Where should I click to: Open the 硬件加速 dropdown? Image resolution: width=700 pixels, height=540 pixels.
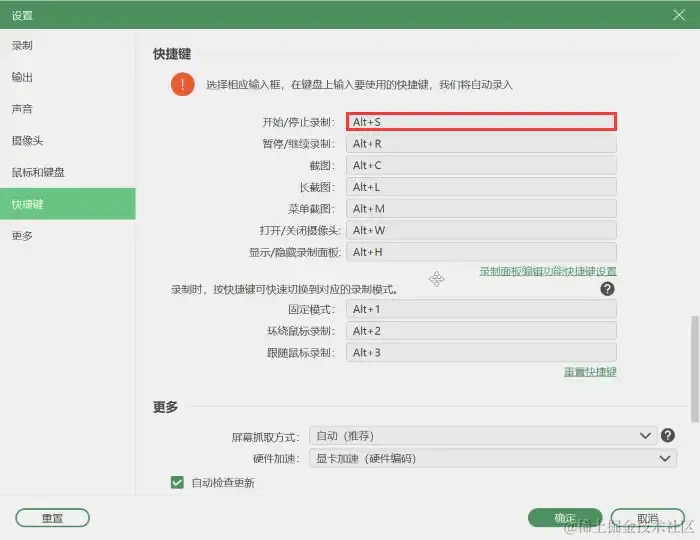click(493, 458)
